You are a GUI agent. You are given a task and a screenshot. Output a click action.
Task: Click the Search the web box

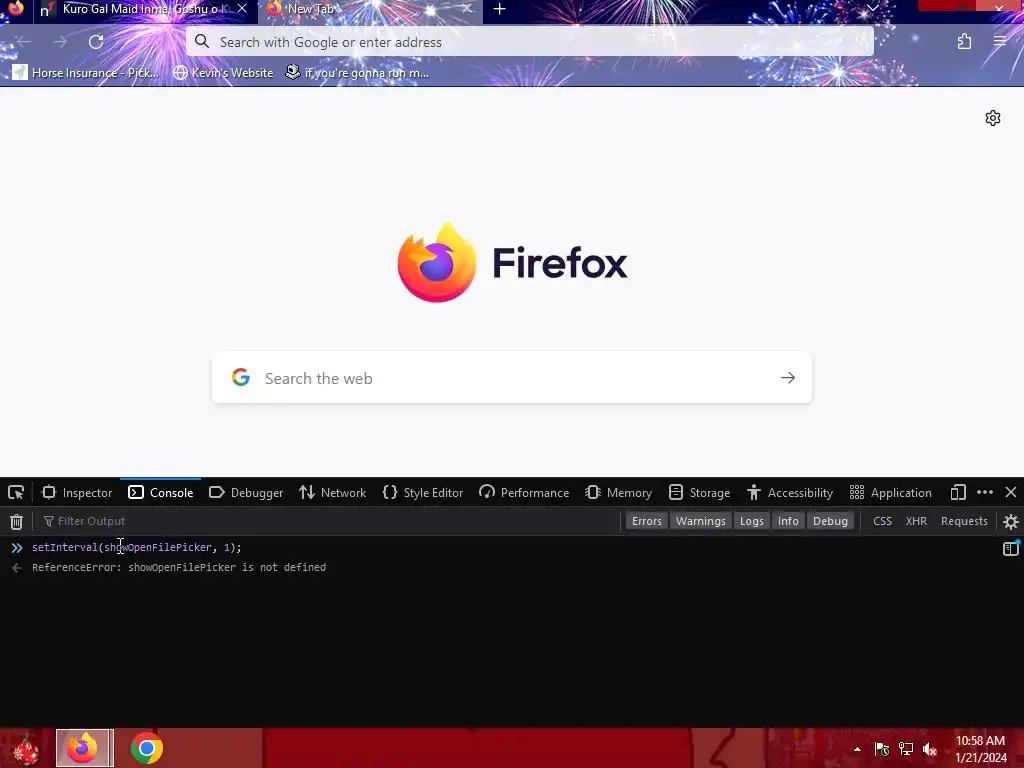coord(511,377)
